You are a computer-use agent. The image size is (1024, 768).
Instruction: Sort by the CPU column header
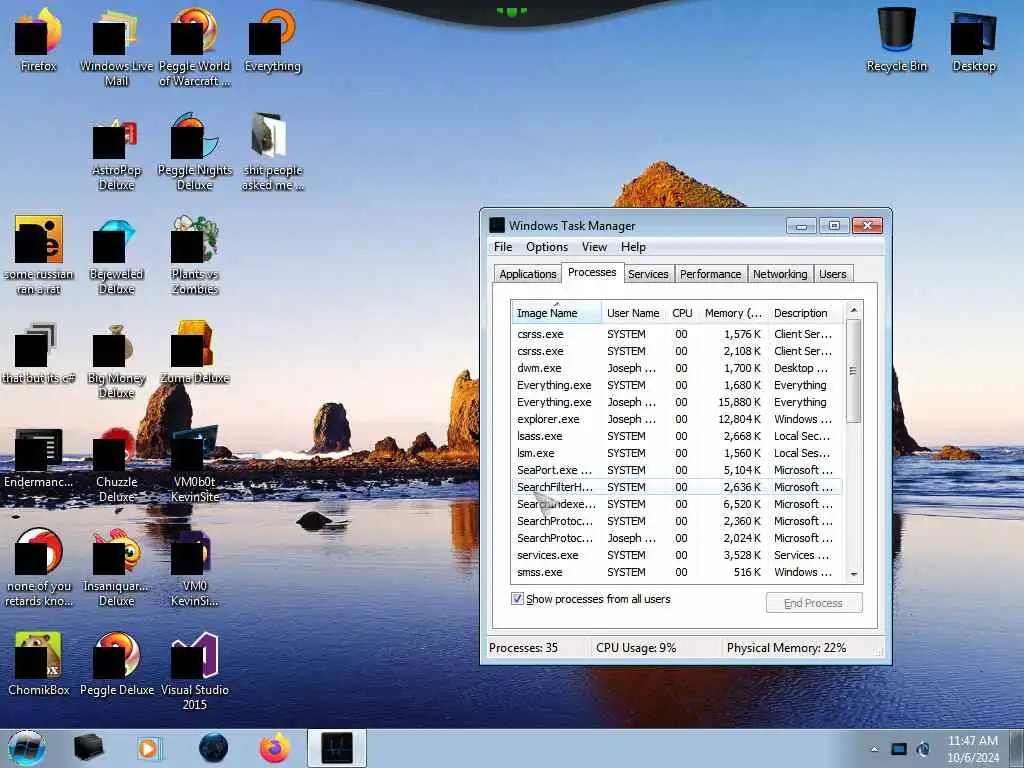682,313
